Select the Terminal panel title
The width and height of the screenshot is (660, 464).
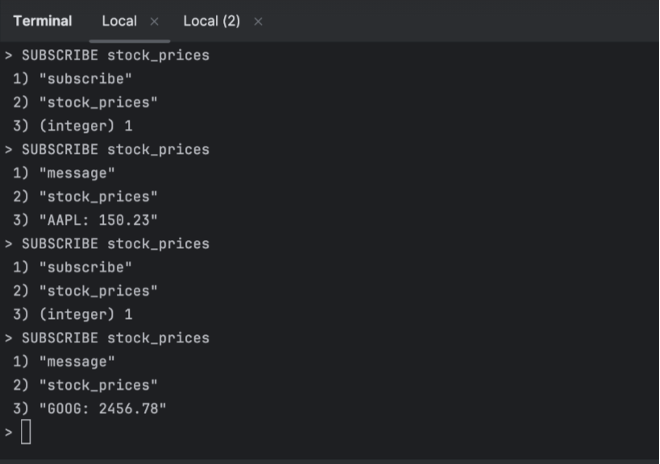pyautogui.click(x=43, y=21)
